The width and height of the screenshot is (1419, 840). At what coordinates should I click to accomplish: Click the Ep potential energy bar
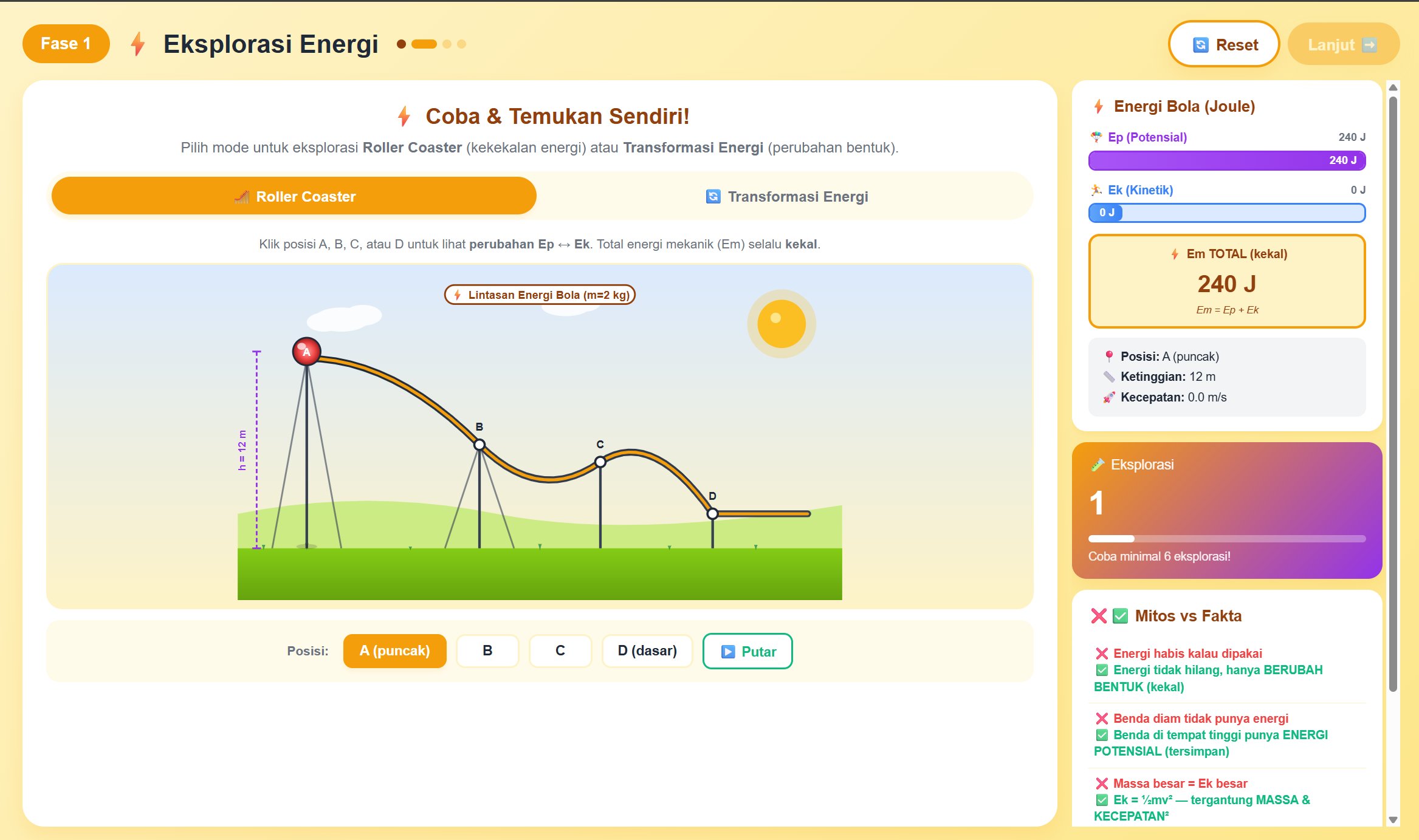click(1227, 160)
